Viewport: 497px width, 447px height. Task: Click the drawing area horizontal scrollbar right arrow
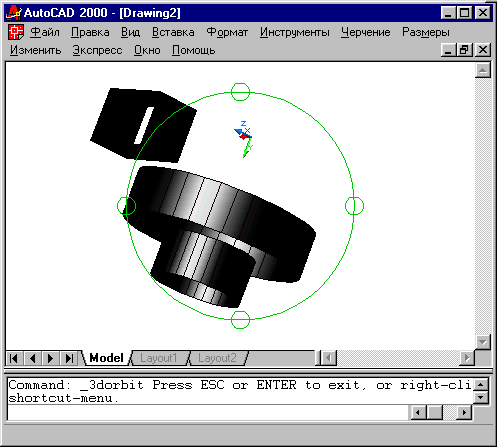tap(467, 358)
